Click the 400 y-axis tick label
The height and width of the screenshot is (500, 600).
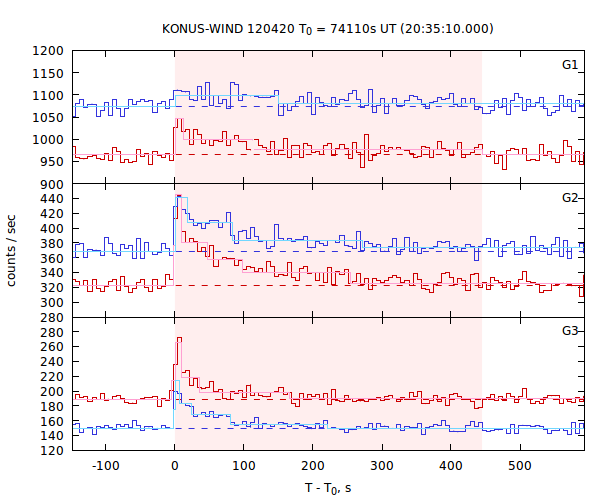[x=52, y=228]
